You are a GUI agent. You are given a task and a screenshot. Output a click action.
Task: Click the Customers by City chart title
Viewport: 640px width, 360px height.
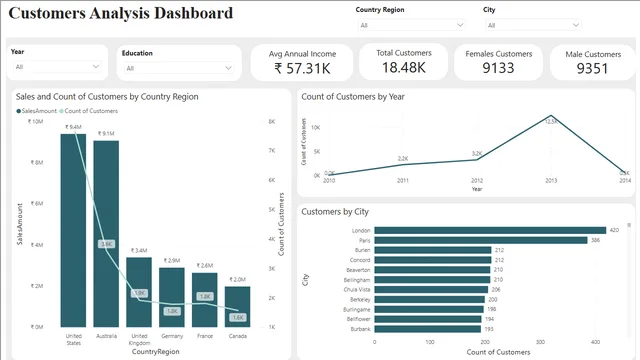click(x=335, y=211)
